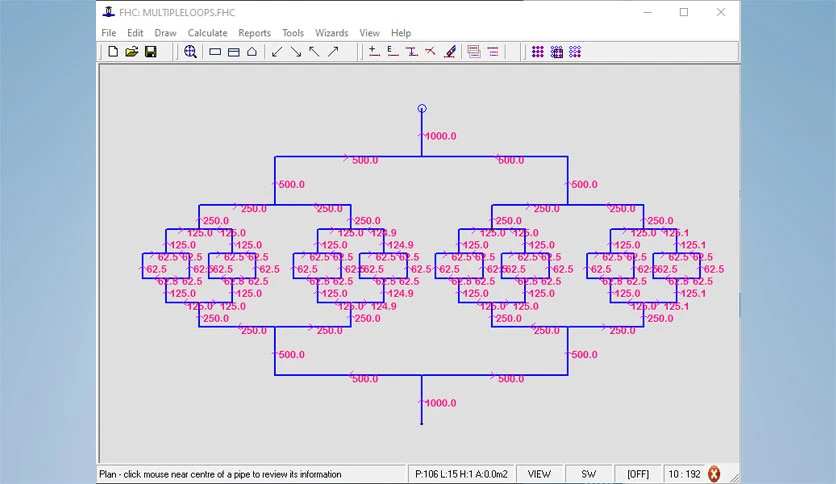The image size is (836, 484).
Task: Open a file using the folder icon
Action: pyautogui.click(x=131, y=52)
